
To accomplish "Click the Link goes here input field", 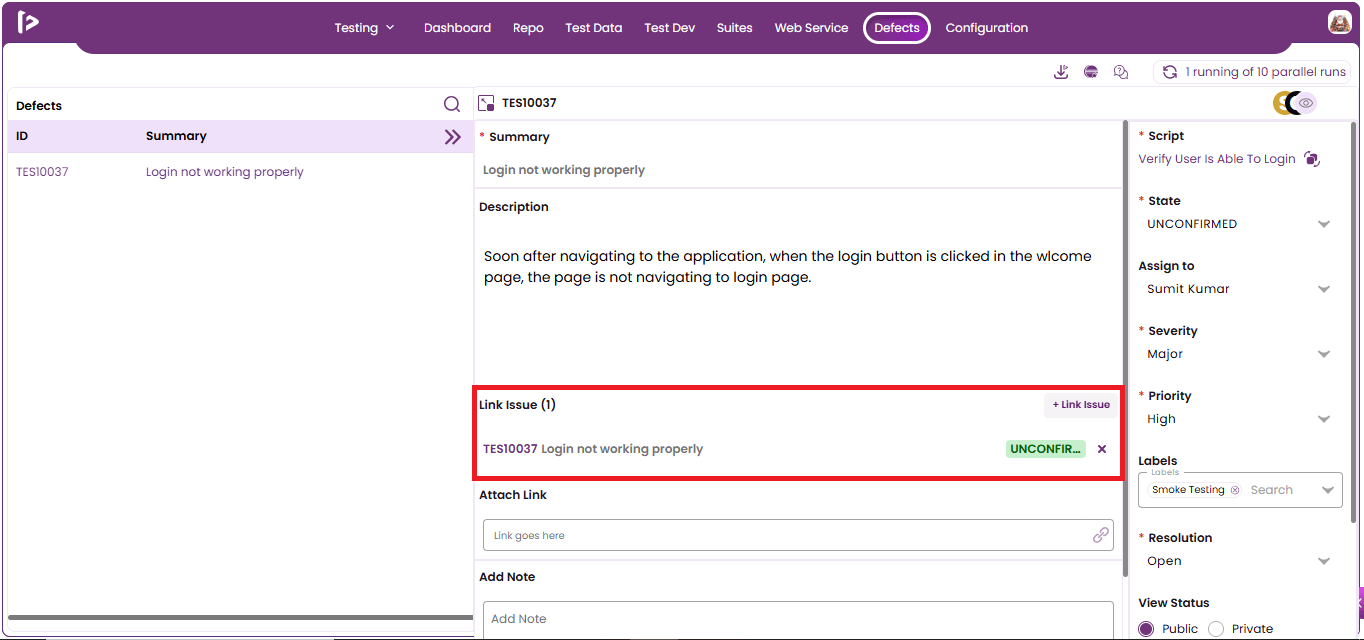I will [798, 535].
